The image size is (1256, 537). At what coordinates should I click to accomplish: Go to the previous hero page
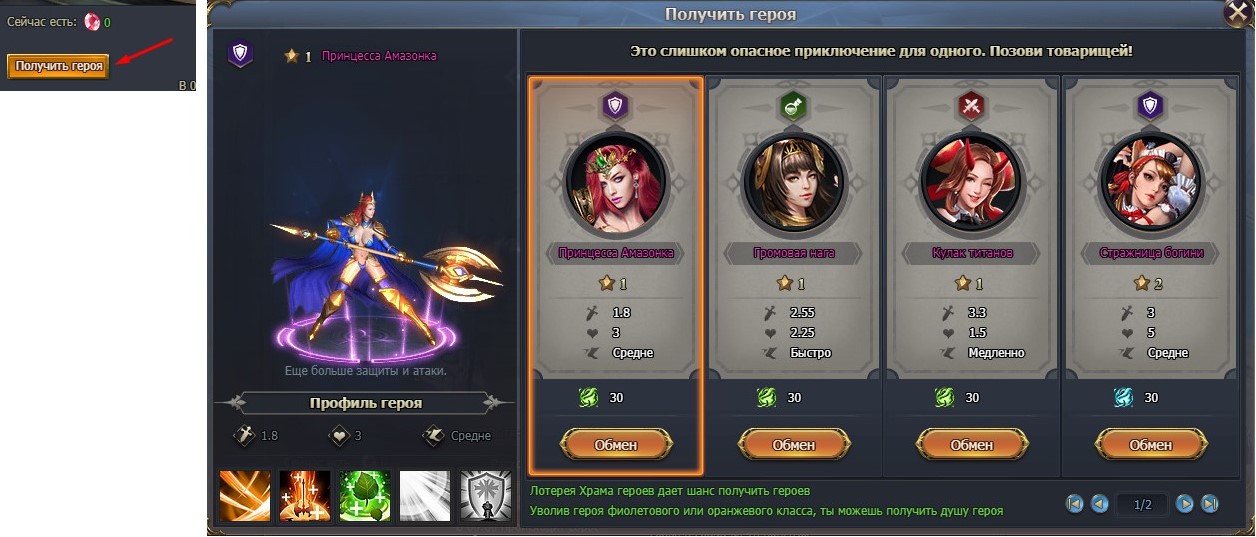(x=1100, y=504)
